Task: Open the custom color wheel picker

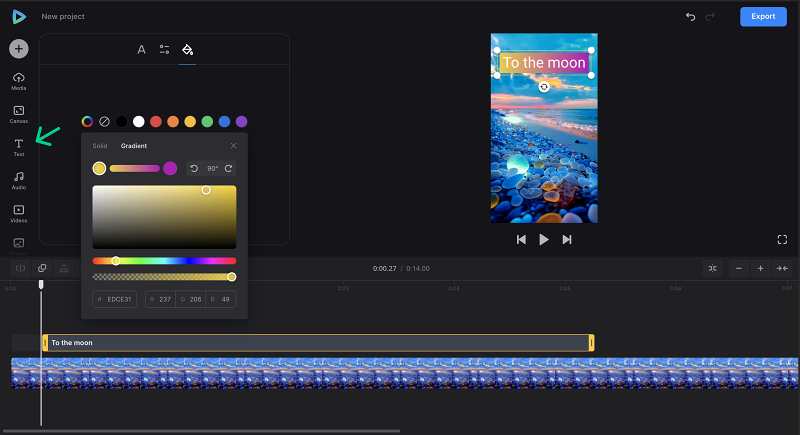Action: click(87, 121)
